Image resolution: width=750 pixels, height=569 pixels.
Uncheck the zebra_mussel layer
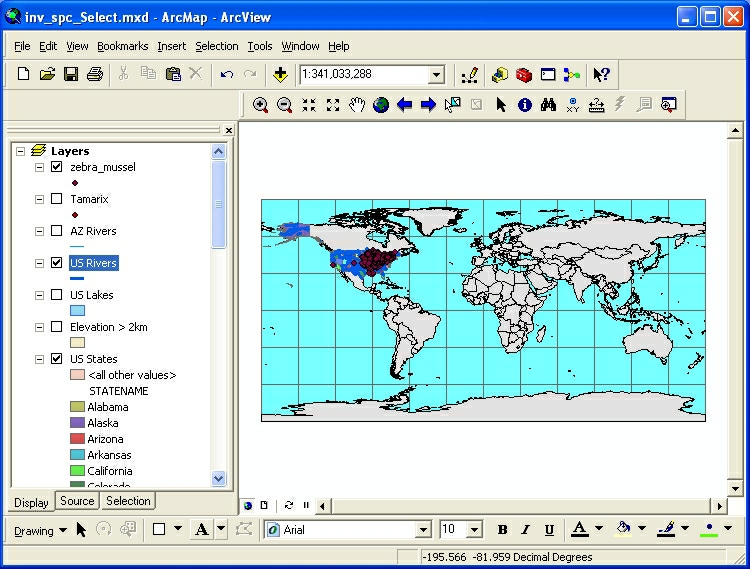[x=57, y=167]
